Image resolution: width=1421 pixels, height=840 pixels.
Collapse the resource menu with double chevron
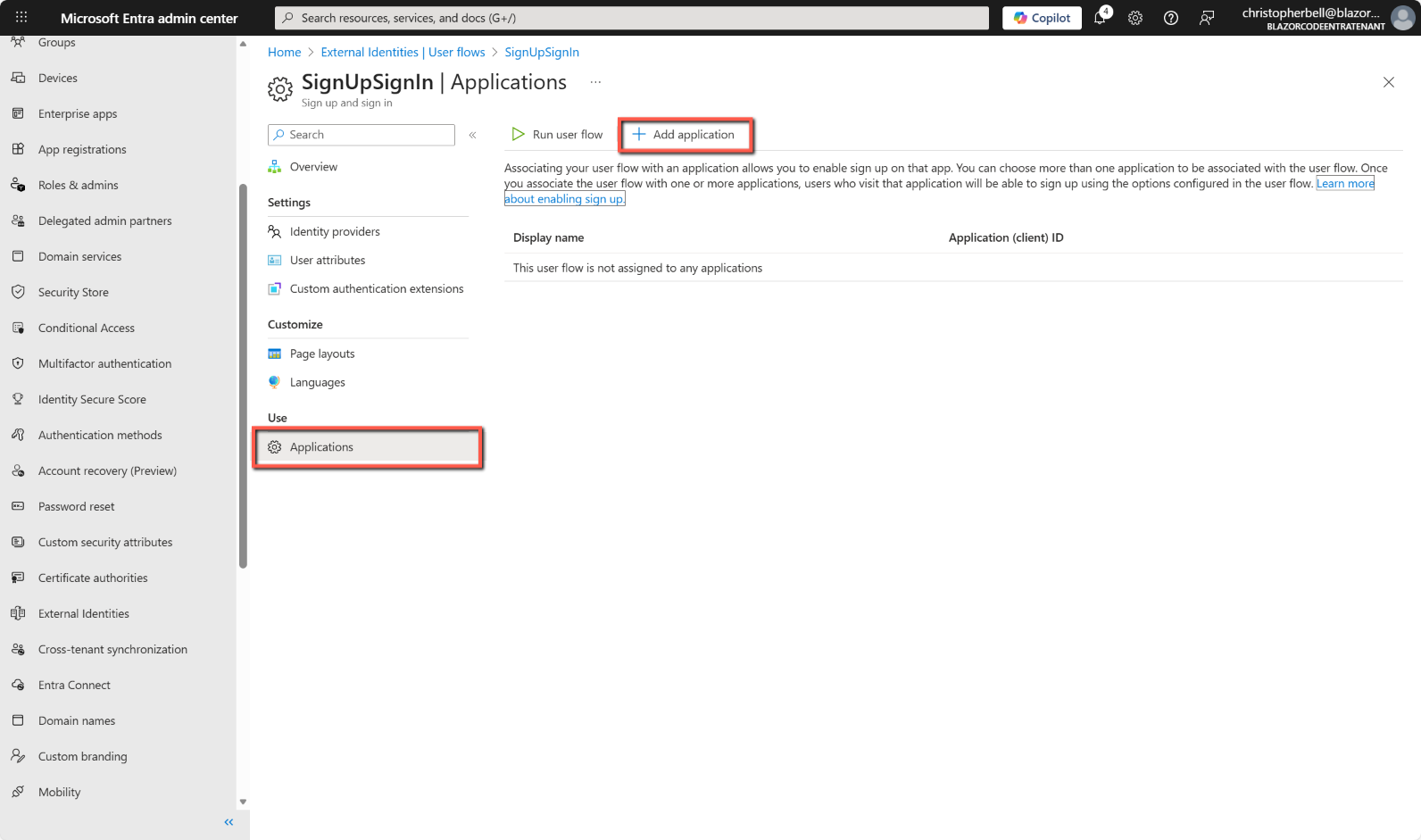coord(473,135)
